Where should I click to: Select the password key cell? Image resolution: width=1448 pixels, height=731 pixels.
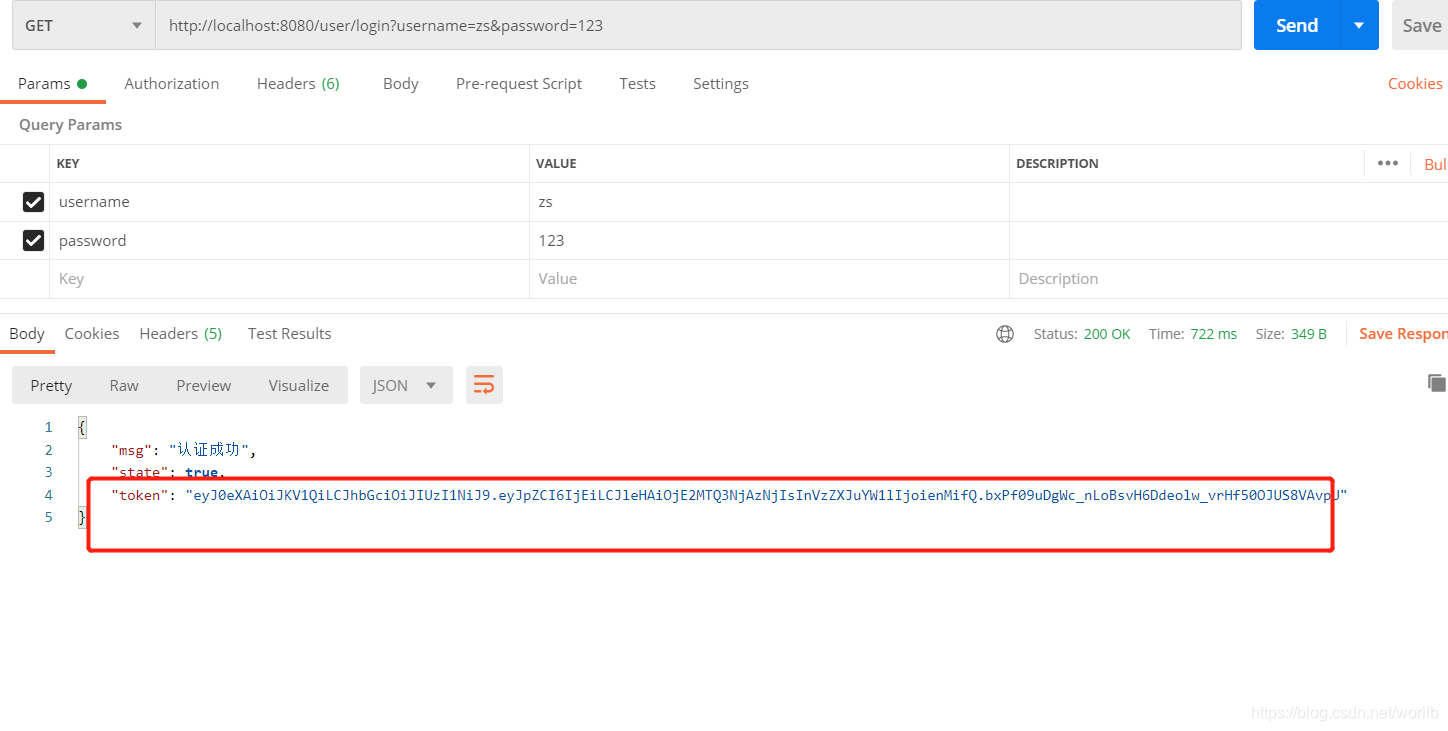(x=289, y=240)
